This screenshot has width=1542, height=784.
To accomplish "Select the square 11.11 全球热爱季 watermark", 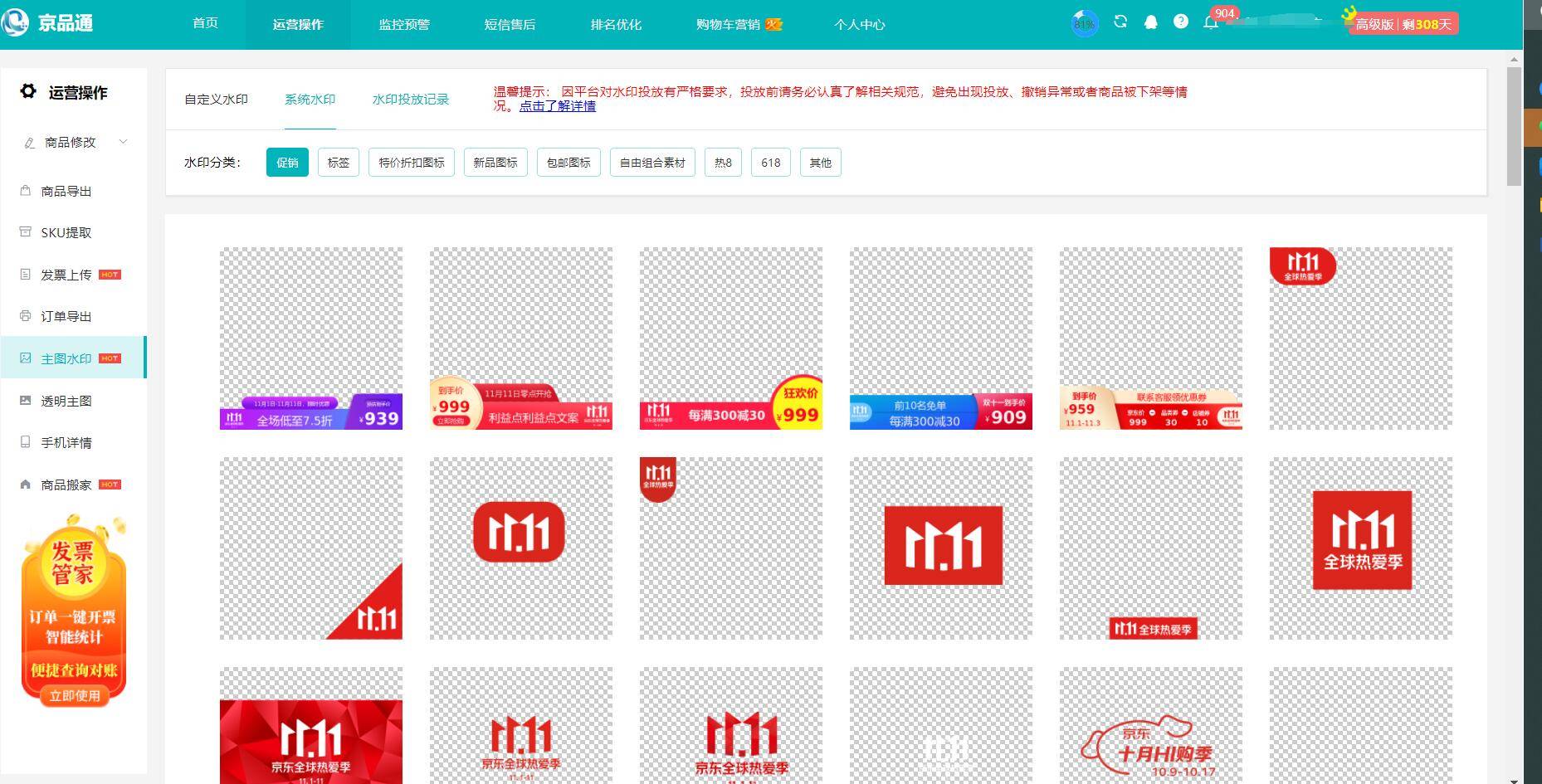I will coord(1361,548).
